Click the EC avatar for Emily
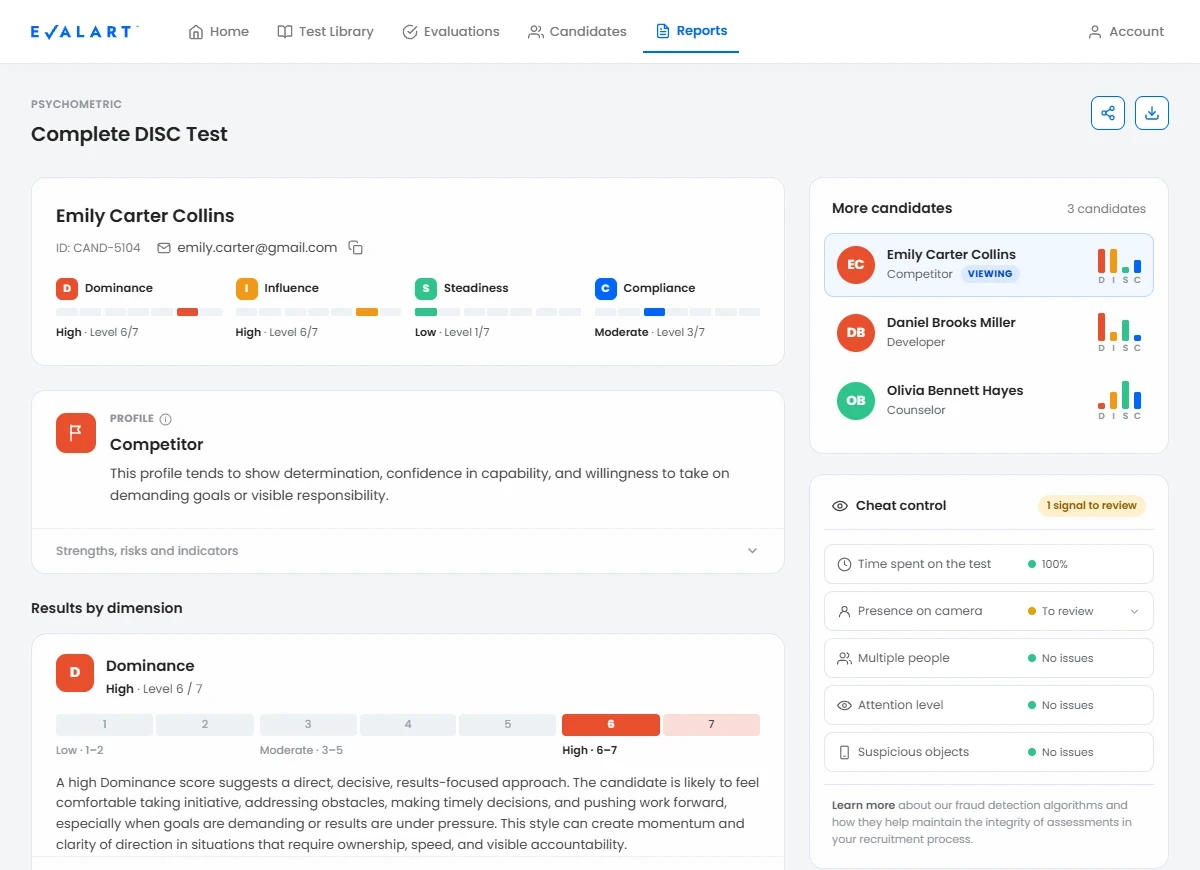This screenshot has width=1200, height=870. (856, 265)
